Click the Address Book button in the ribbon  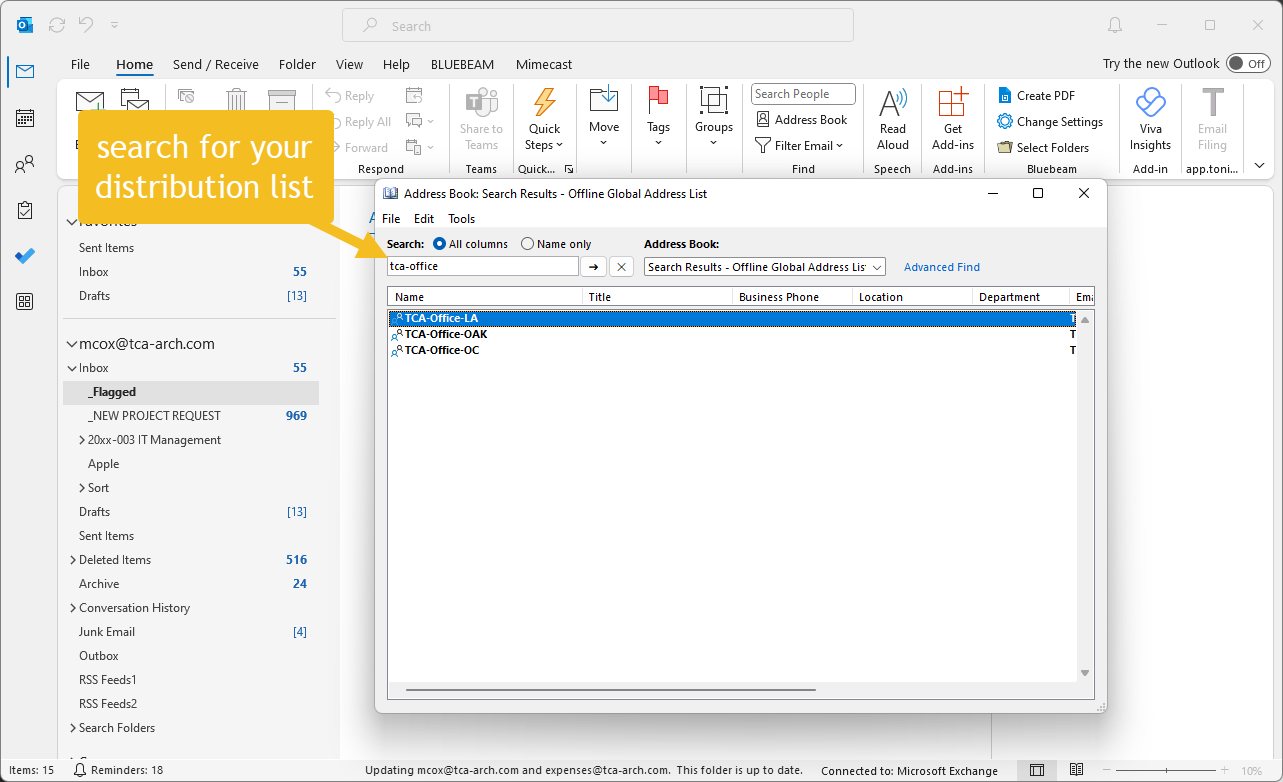tap(801, 120)
